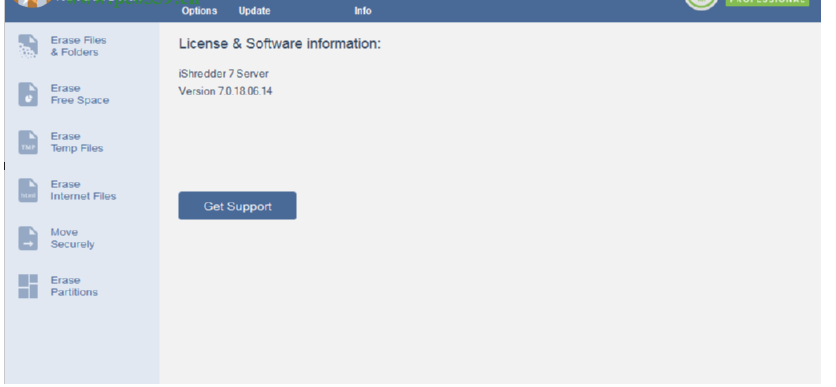Click the Erase Files & Folders icon

pyautogui.click(x=28, y=46)
